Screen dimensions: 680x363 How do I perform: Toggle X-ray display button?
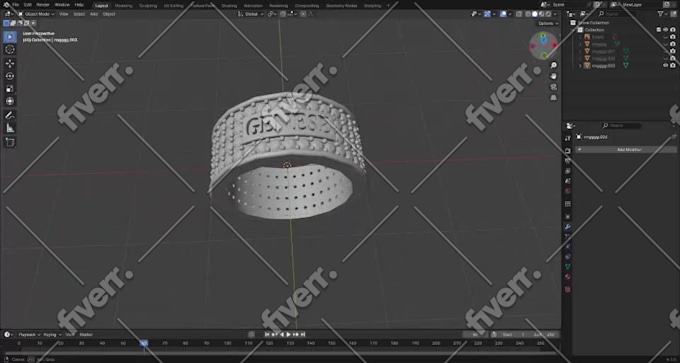point(519,14)
